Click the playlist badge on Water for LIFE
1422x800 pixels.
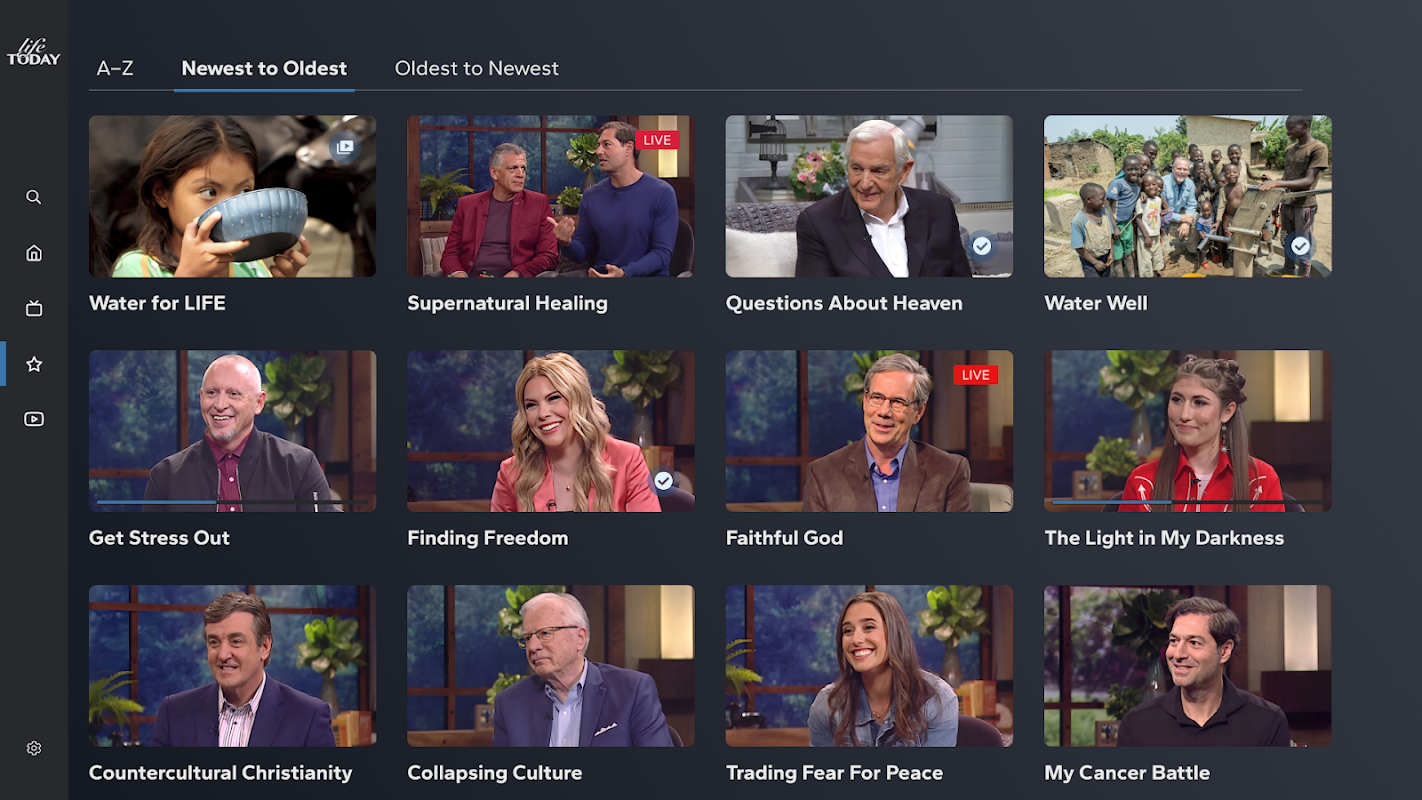345,147
